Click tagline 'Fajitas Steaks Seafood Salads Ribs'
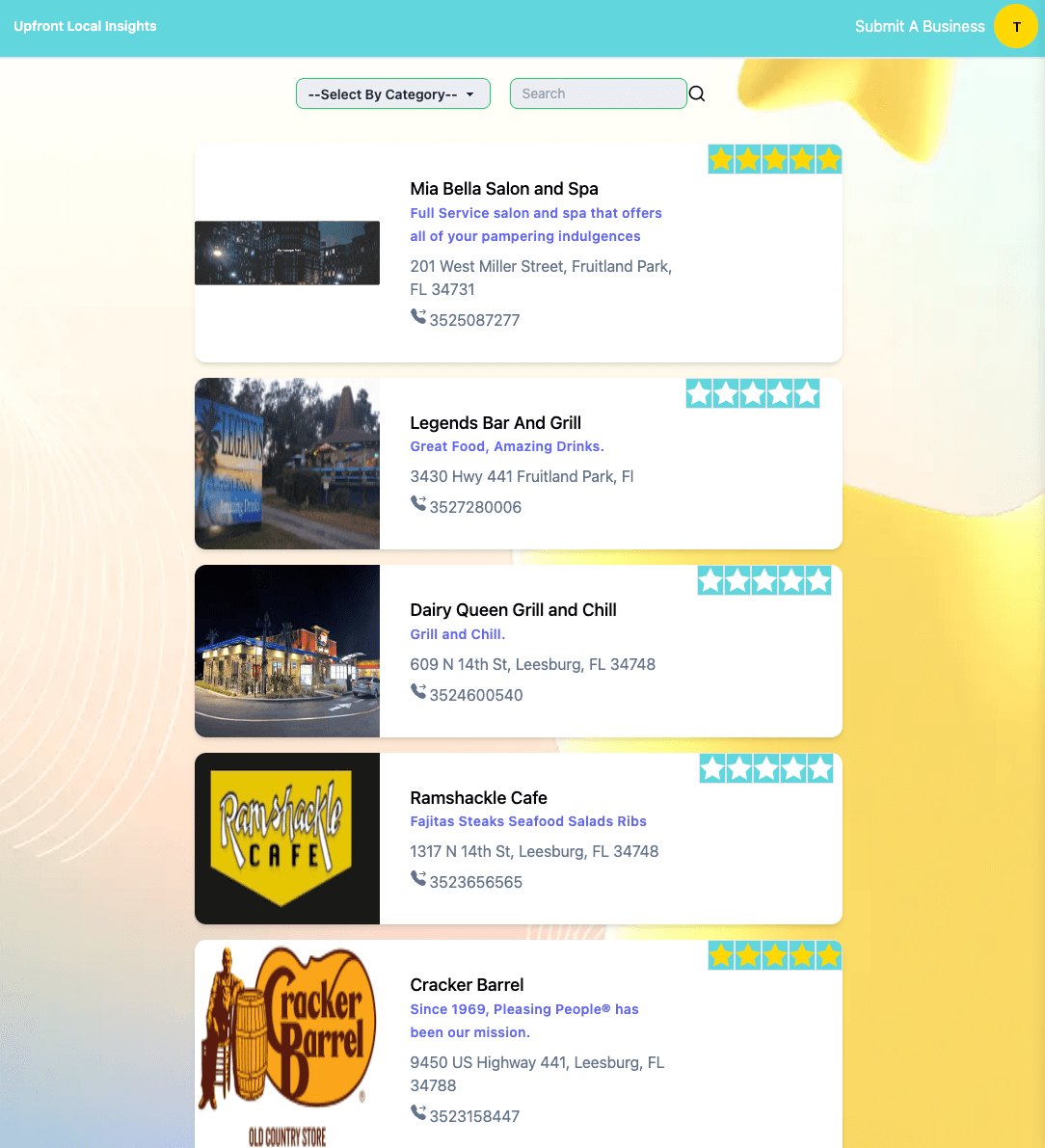The width and height of the screenshot is (1045, 1148). pos(528,821)
